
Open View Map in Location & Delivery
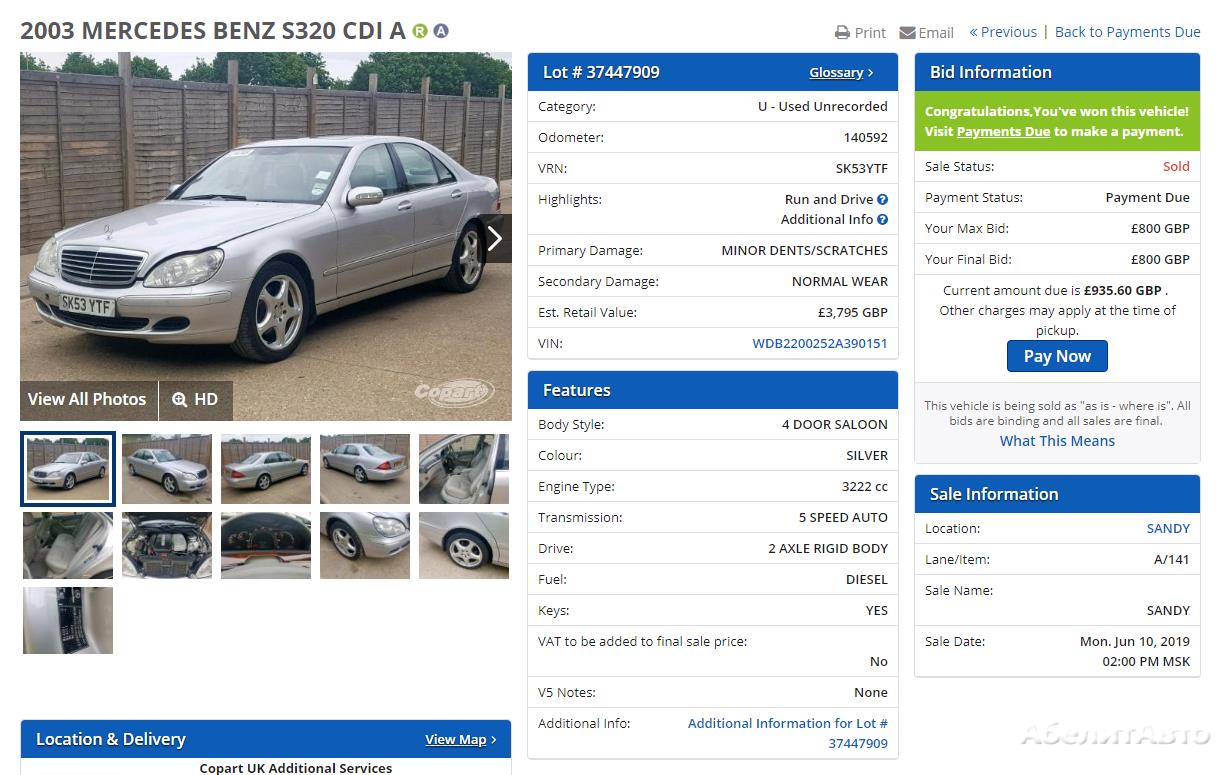point(461,739)
